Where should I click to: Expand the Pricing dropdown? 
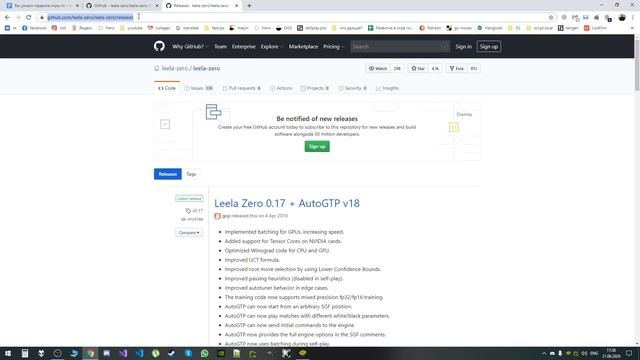(333, 47)
